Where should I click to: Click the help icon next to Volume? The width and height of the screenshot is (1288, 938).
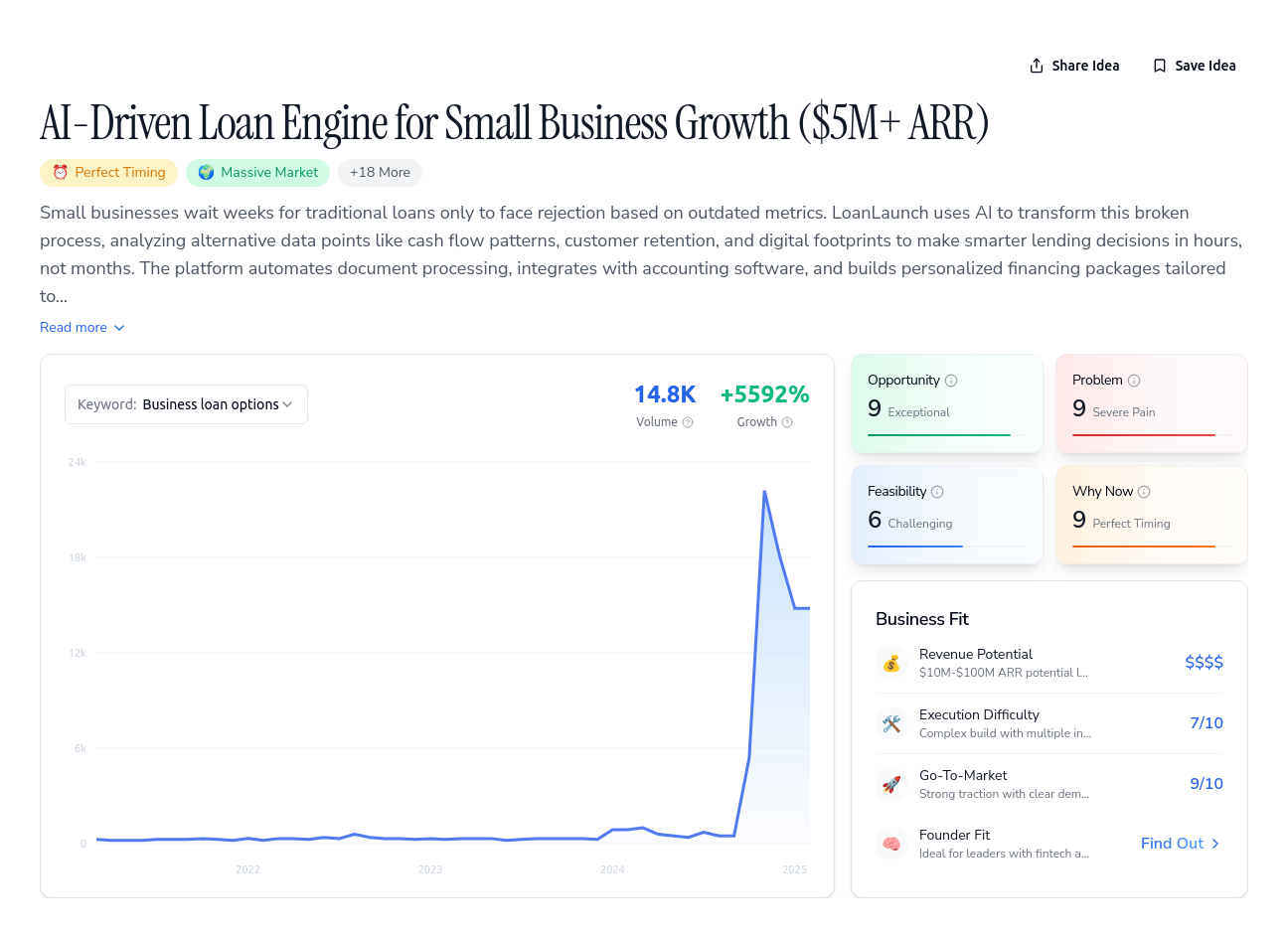point(688,422)
